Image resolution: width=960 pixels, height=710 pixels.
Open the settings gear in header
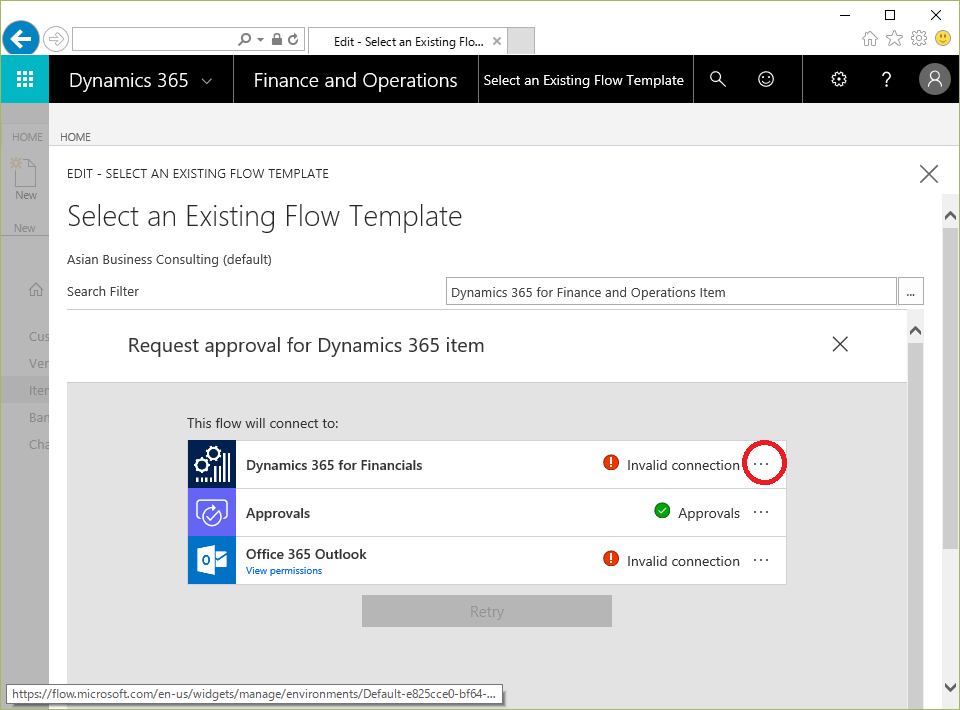839,80
